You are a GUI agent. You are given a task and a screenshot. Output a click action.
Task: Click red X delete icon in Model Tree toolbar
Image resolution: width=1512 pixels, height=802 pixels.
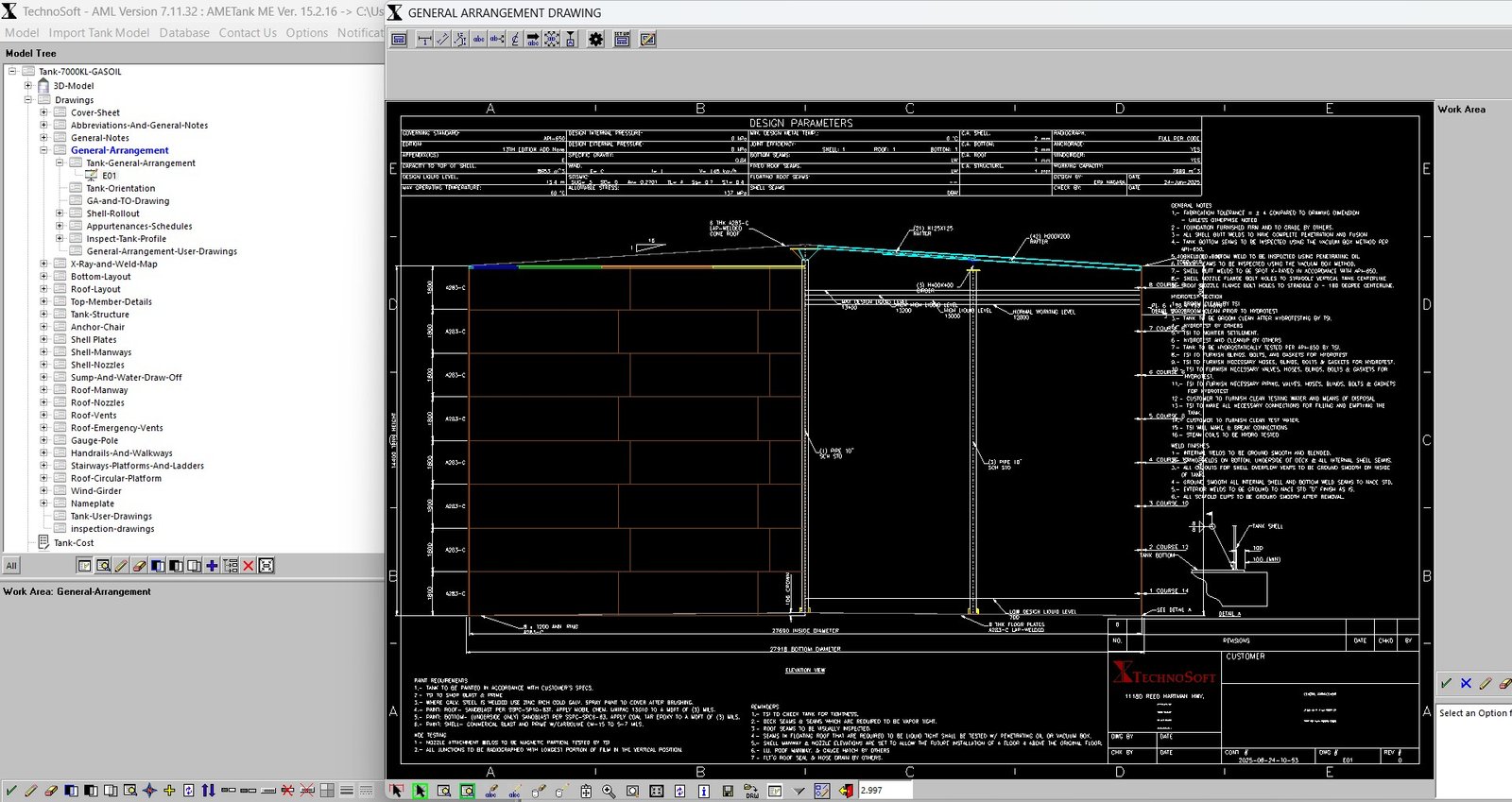[x=249, y=566]
